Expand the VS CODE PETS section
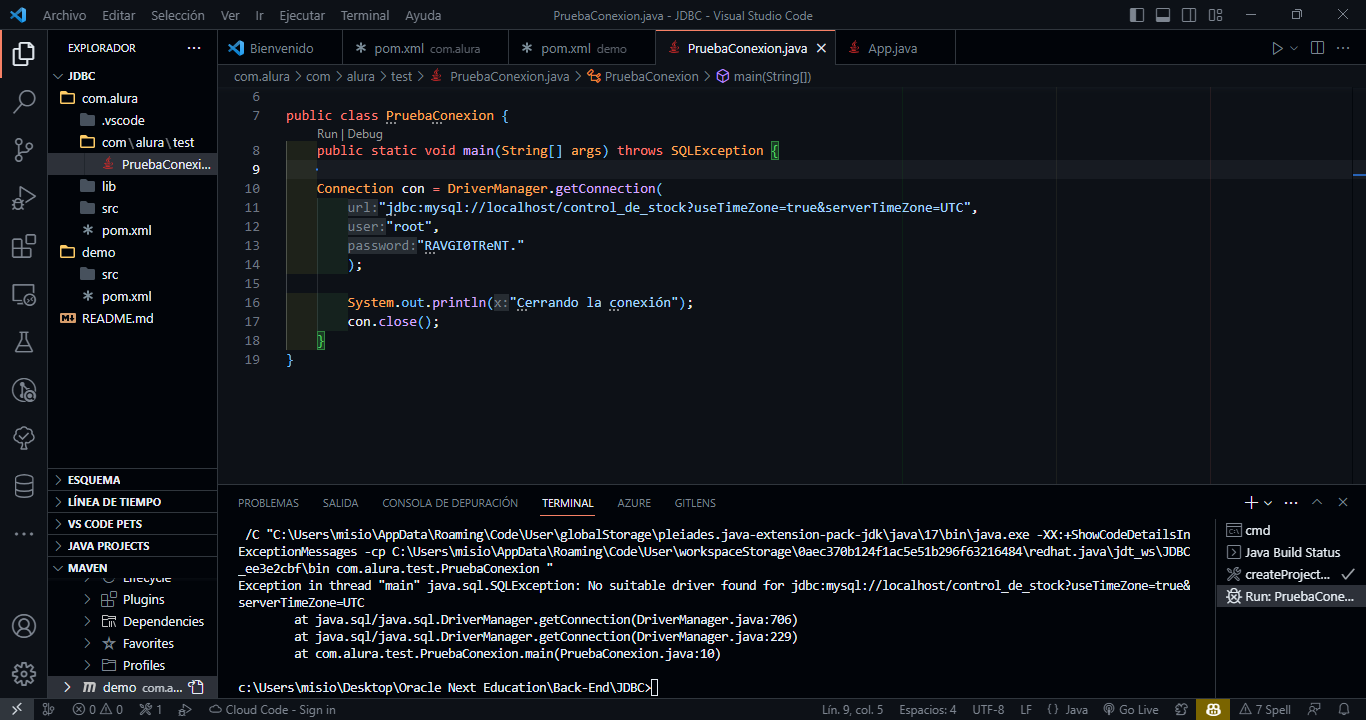1366x720 pixels. coord(132,524)
